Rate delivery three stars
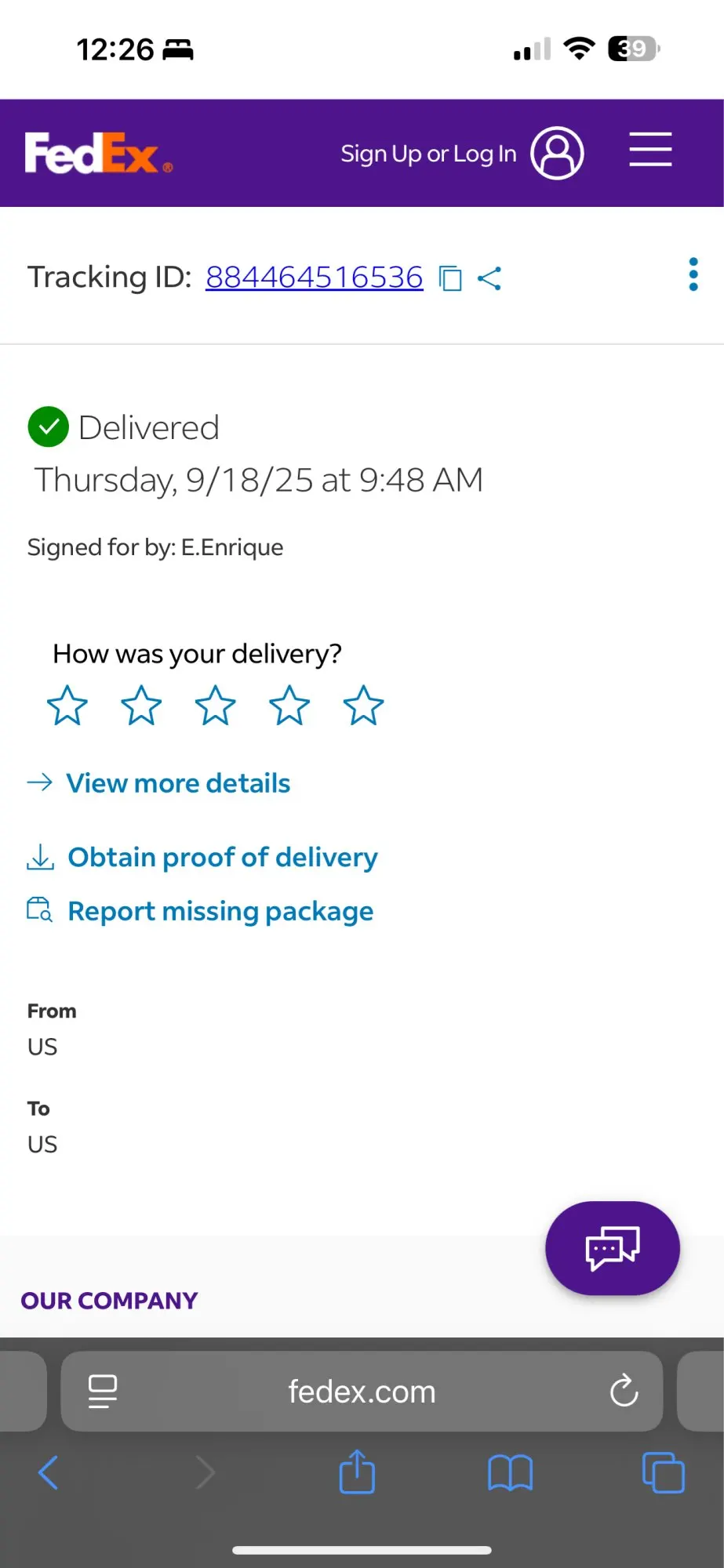Viewport: 724px width, 1568px height. [215, 706]
